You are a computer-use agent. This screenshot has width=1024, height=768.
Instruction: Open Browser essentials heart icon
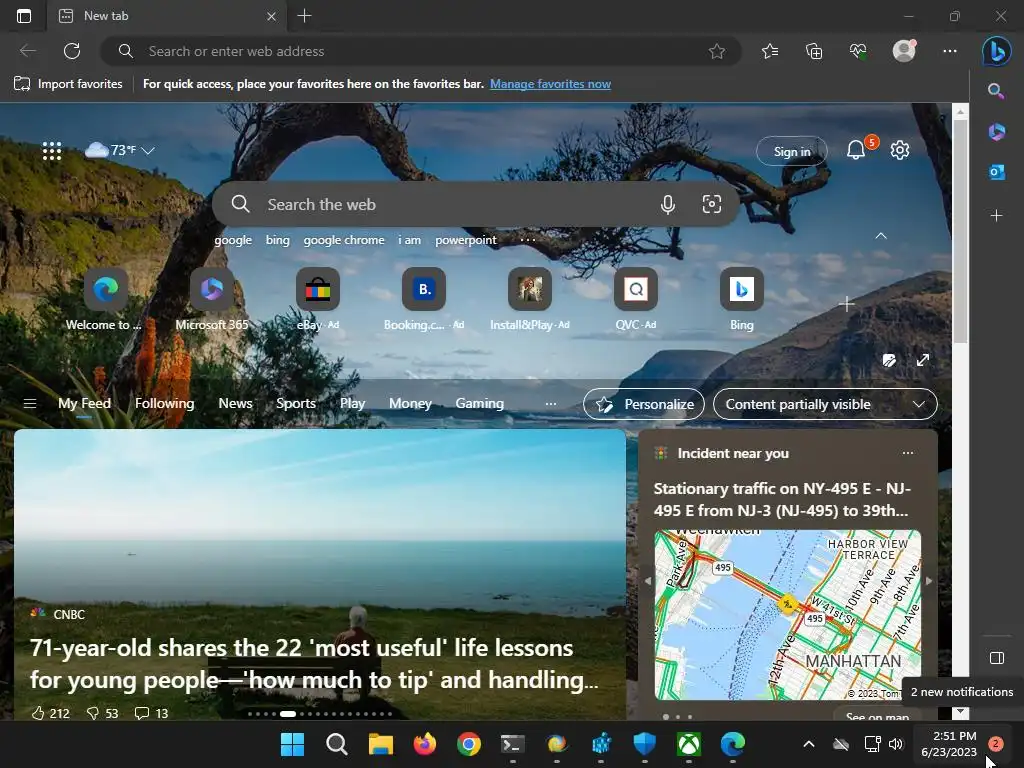[x=858, y=51]
